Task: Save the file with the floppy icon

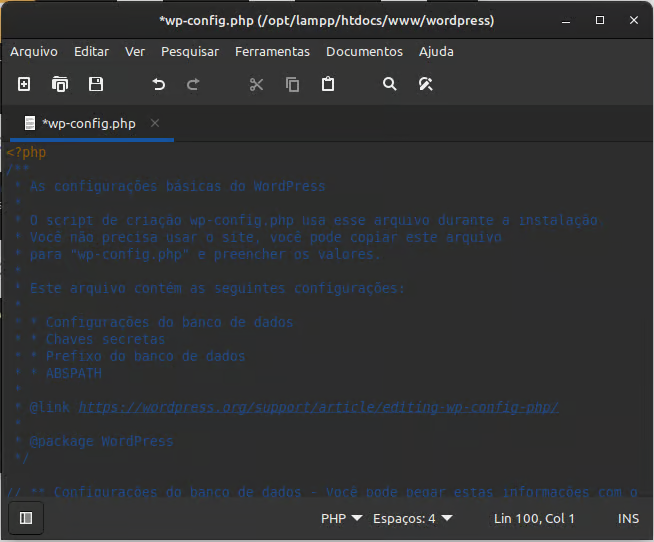Action: tap(96, 85)
